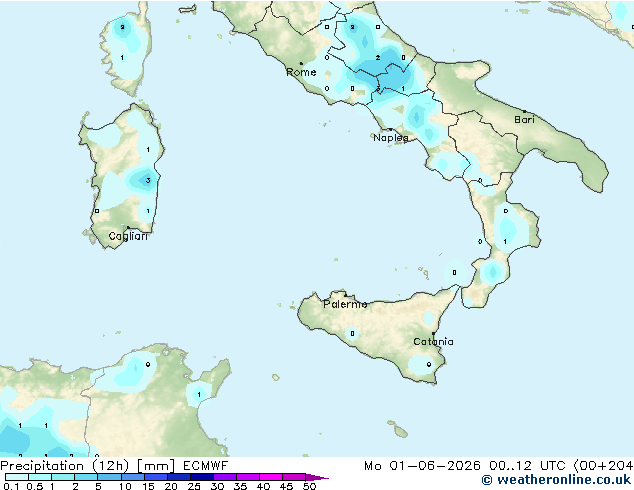Click the Catania city marker dot
634x490 pixels.
click(433, 334)
